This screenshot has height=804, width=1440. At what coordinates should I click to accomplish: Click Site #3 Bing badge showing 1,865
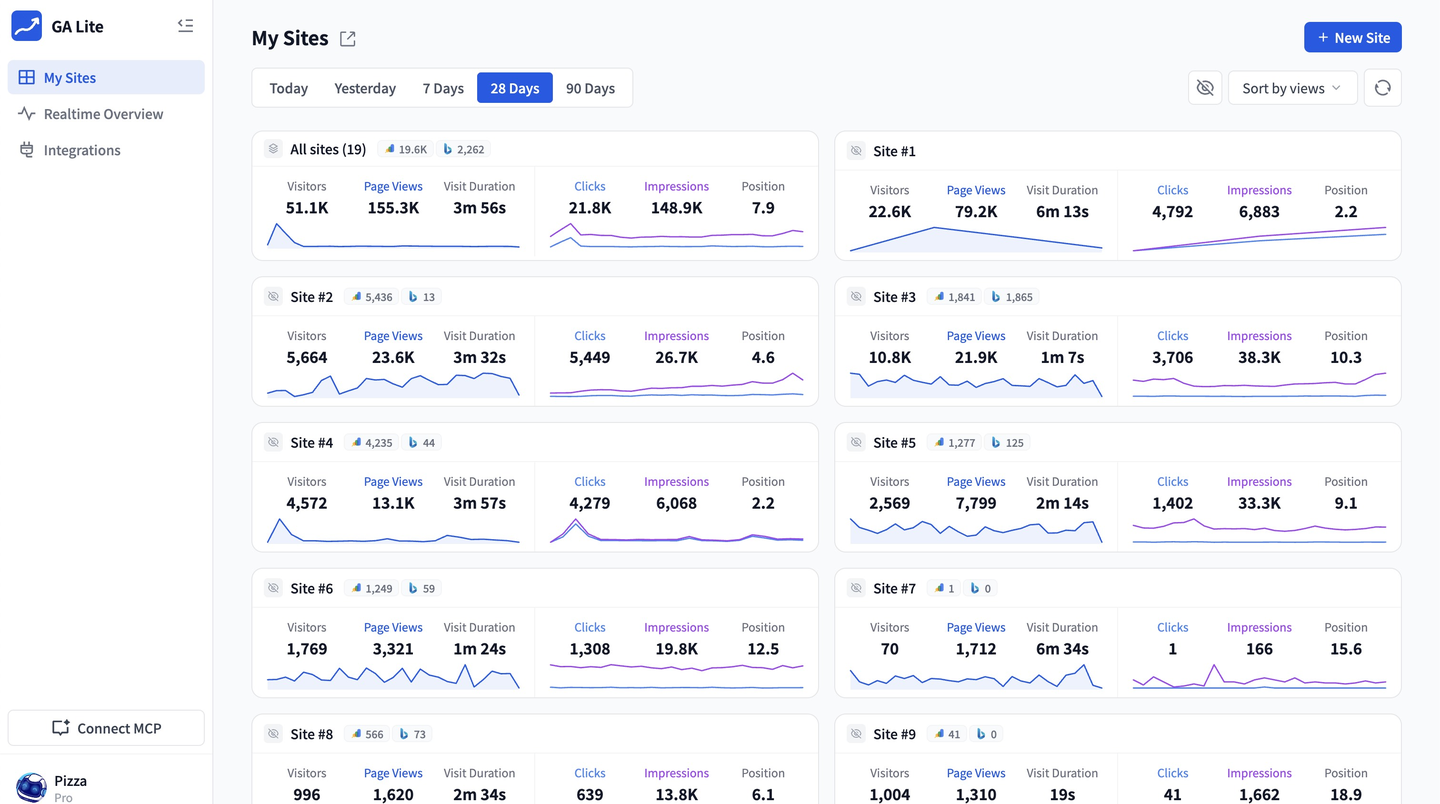click(x=1012, y=297)
